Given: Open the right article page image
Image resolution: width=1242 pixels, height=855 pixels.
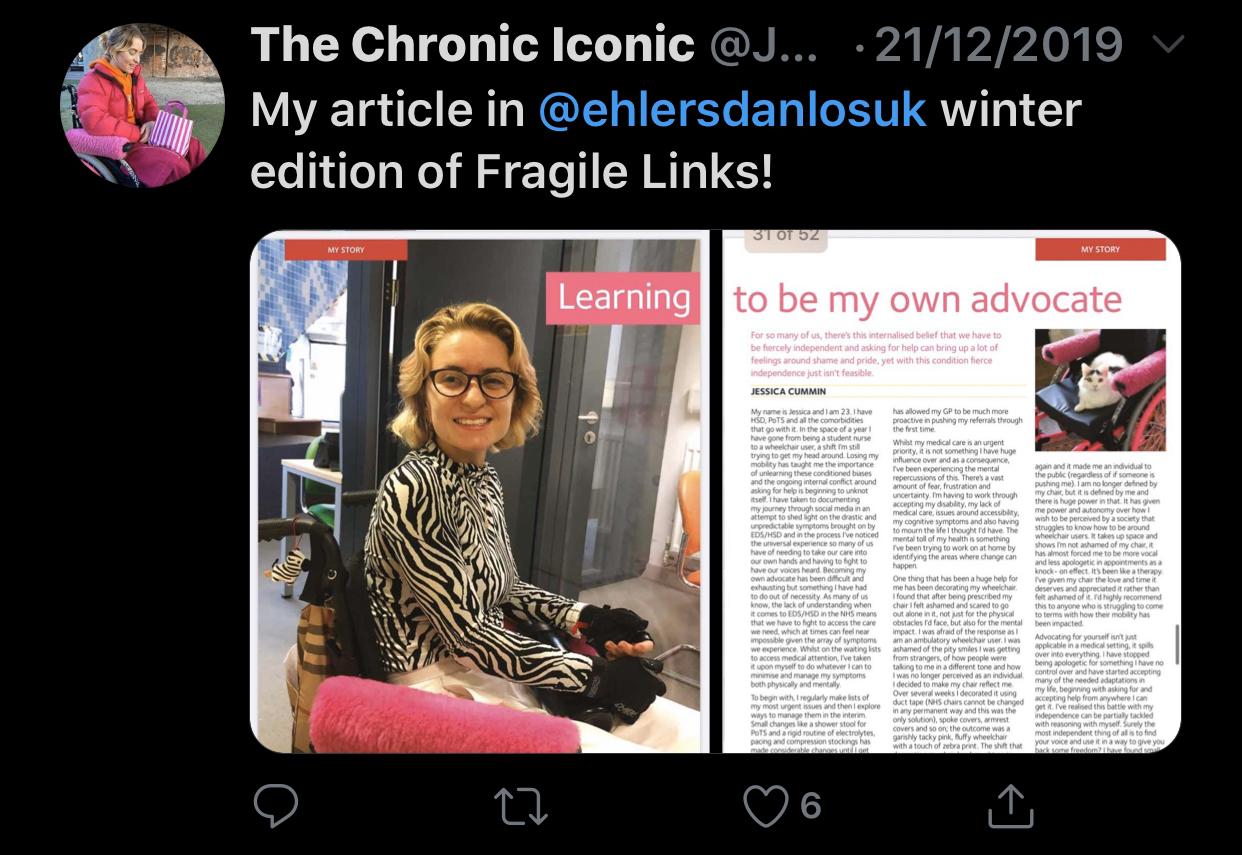Looking at the screenshot, I should point(951,492).
